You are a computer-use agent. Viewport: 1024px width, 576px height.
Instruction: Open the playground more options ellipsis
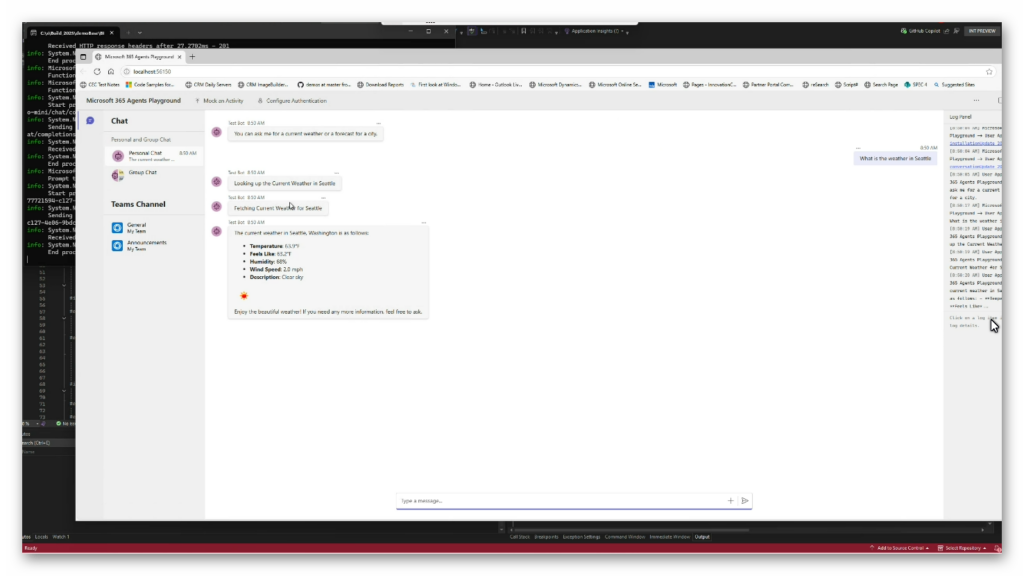(x=976, y=101)
